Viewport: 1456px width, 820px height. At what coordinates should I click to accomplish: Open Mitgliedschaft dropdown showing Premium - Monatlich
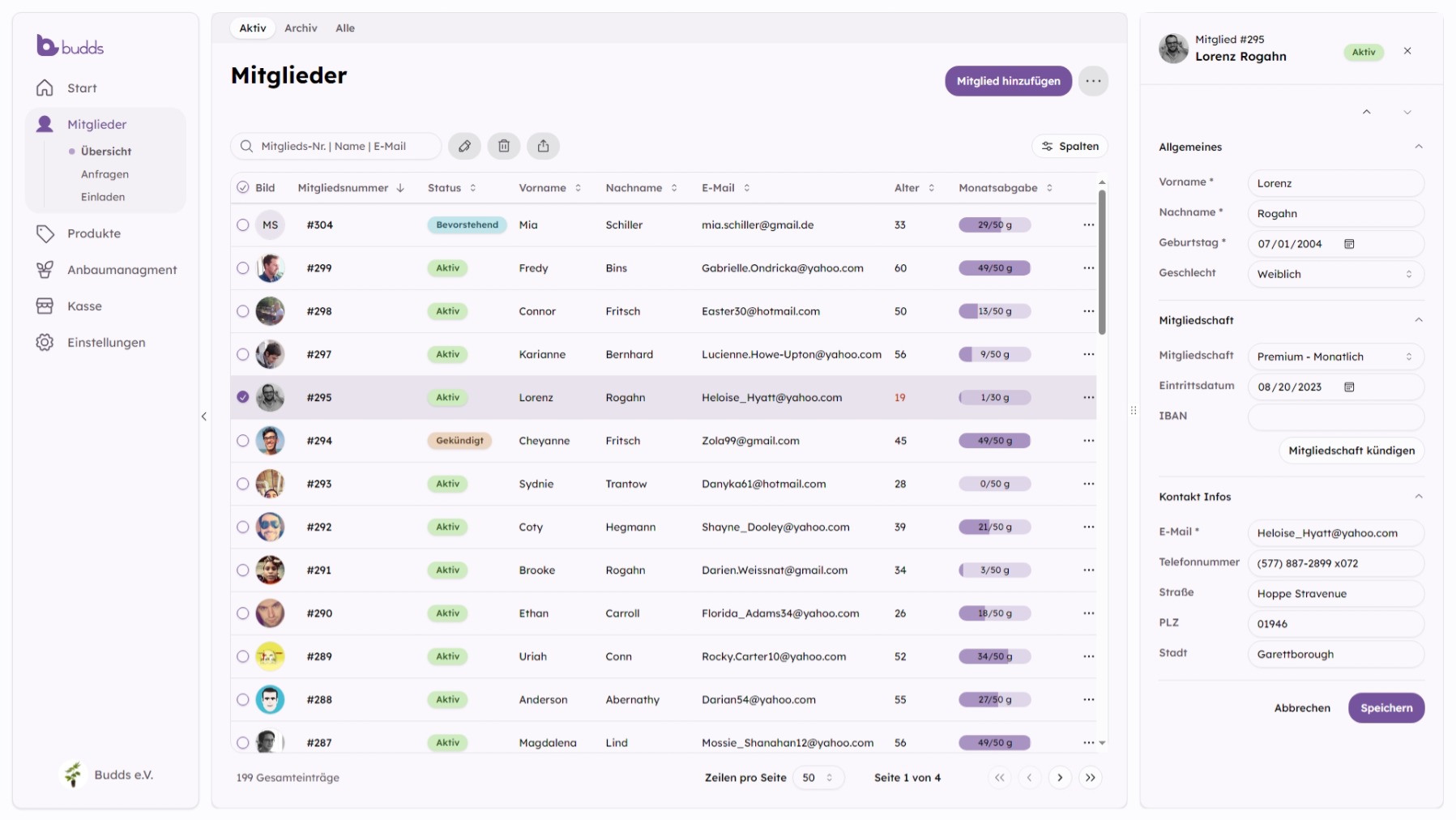[1335, 357]
